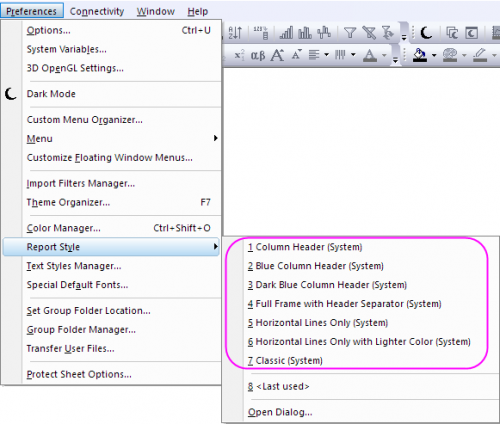Screen dimensions: 500x424
Task: Open the vertical alignment dropdown arrow
Action: (353, 55)
